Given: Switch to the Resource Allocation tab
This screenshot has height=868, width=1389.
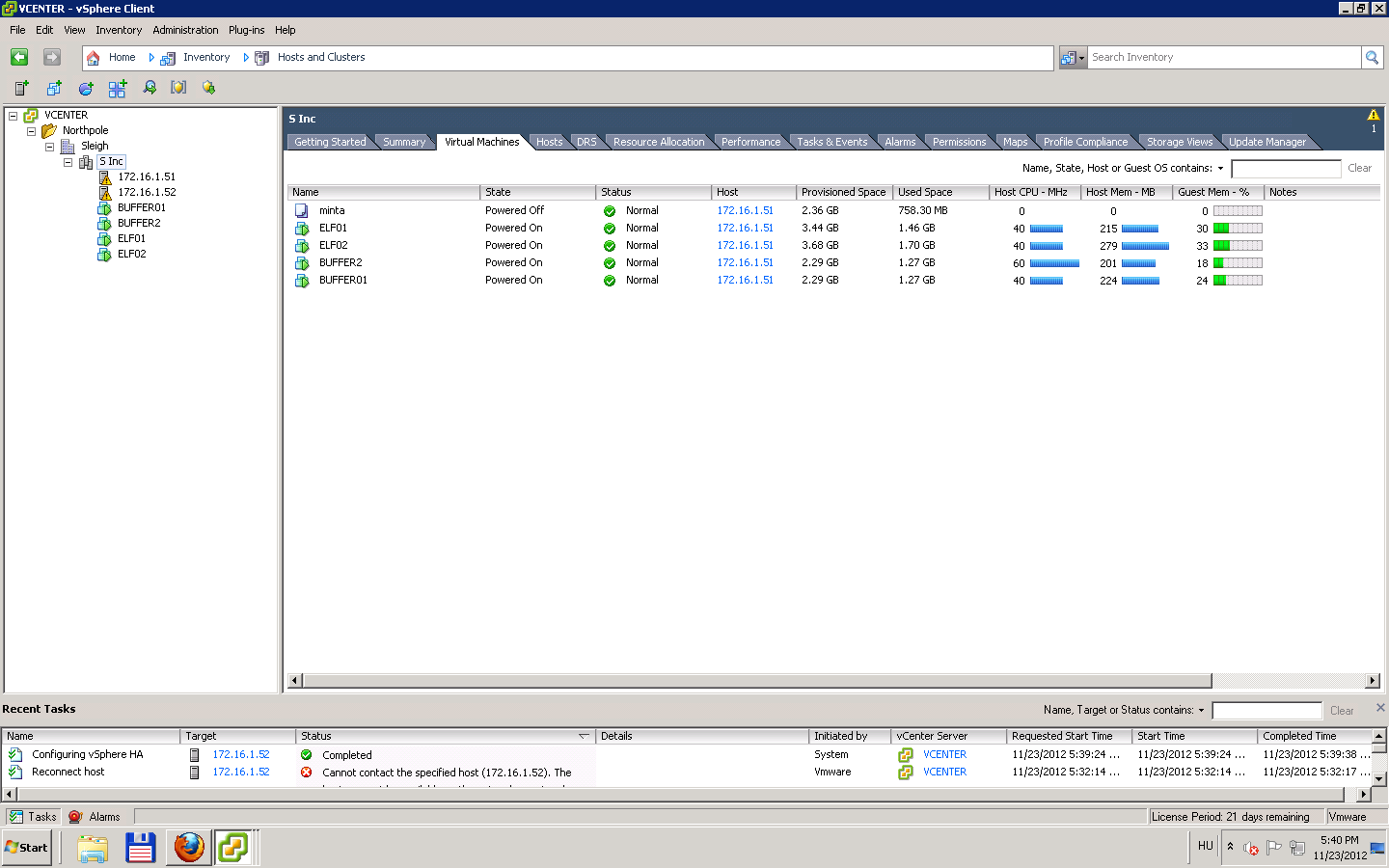Looking at the screenshot, I should [x=659, y=142].
